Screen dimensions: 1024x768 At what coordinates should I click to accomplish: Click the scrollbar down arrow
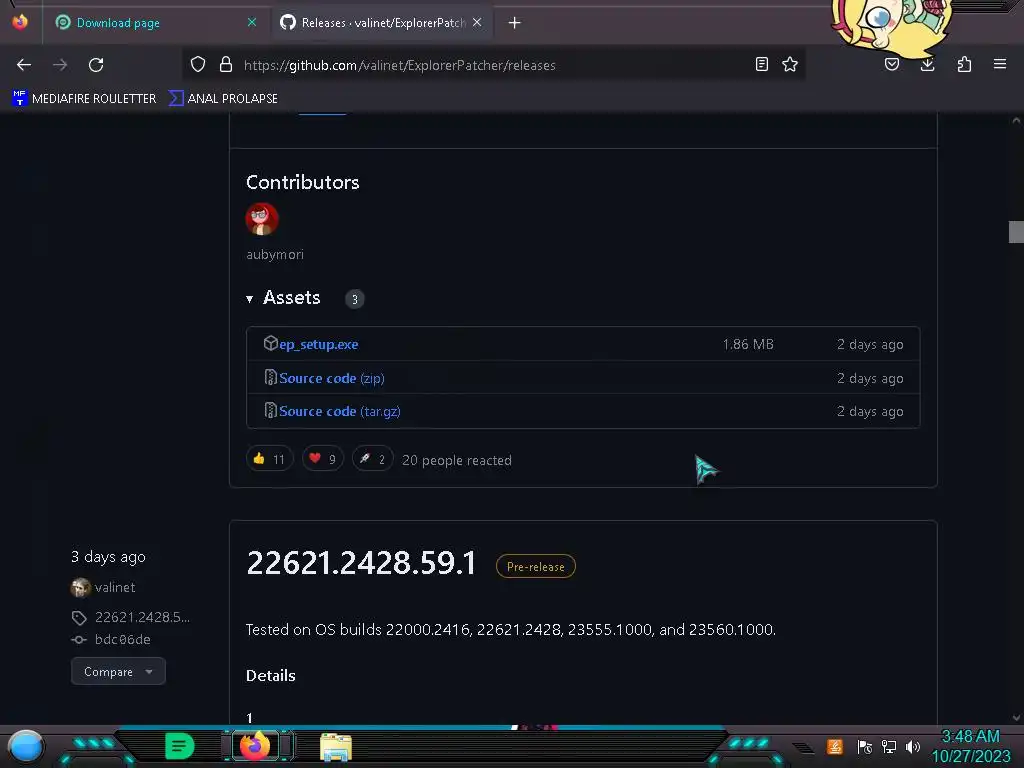coord(1016,718)
